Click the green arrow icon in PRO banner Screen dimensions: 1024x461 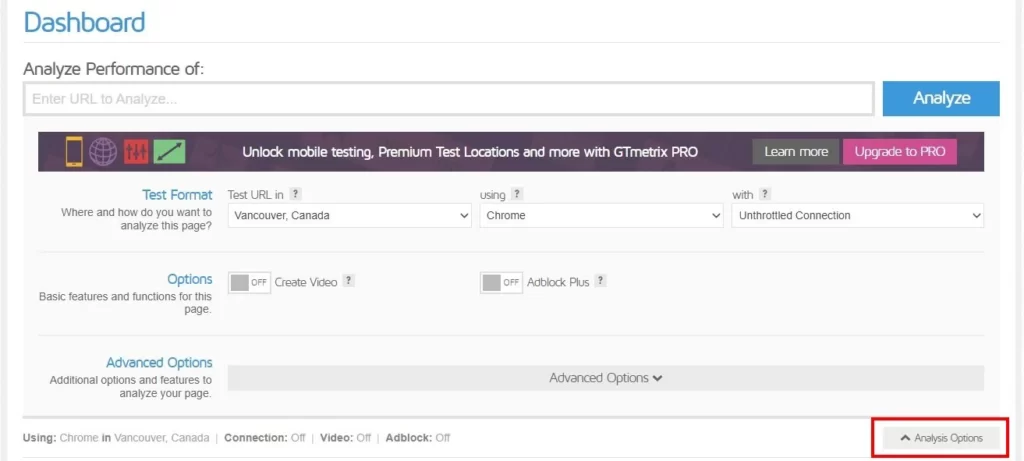coord(170,151)
